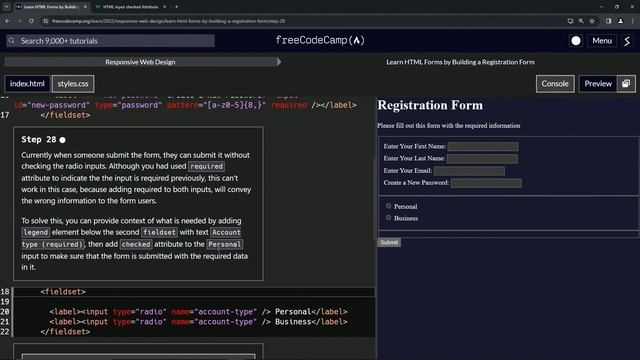Switch to the styles.css editor tab
The height and width of the screenshot is (360, 640).
pyautogui.click(x=73, y=84)
